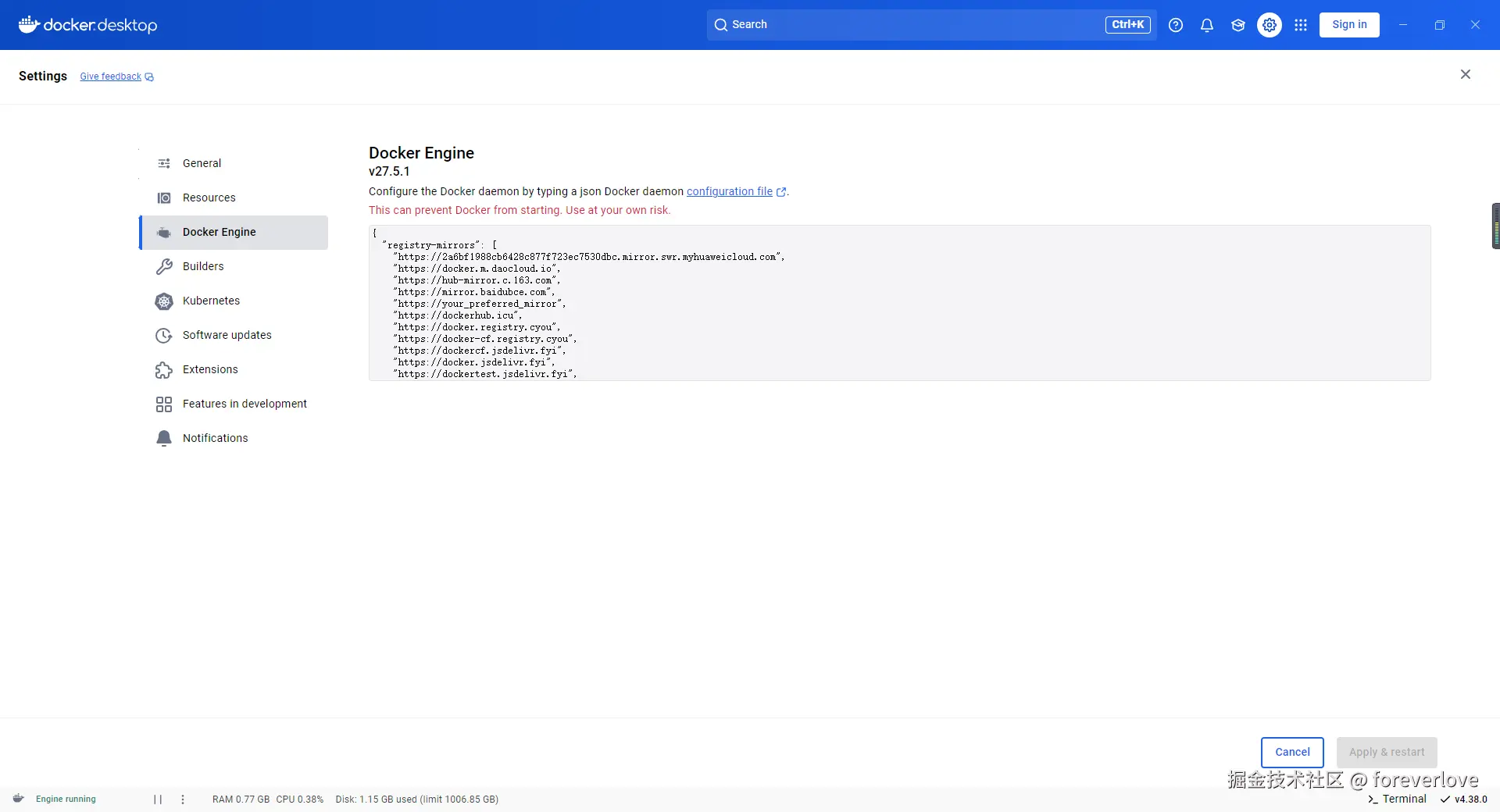1500x812 pixels.
Task: Click the your_preferred_mirror line
Action: 480,304
